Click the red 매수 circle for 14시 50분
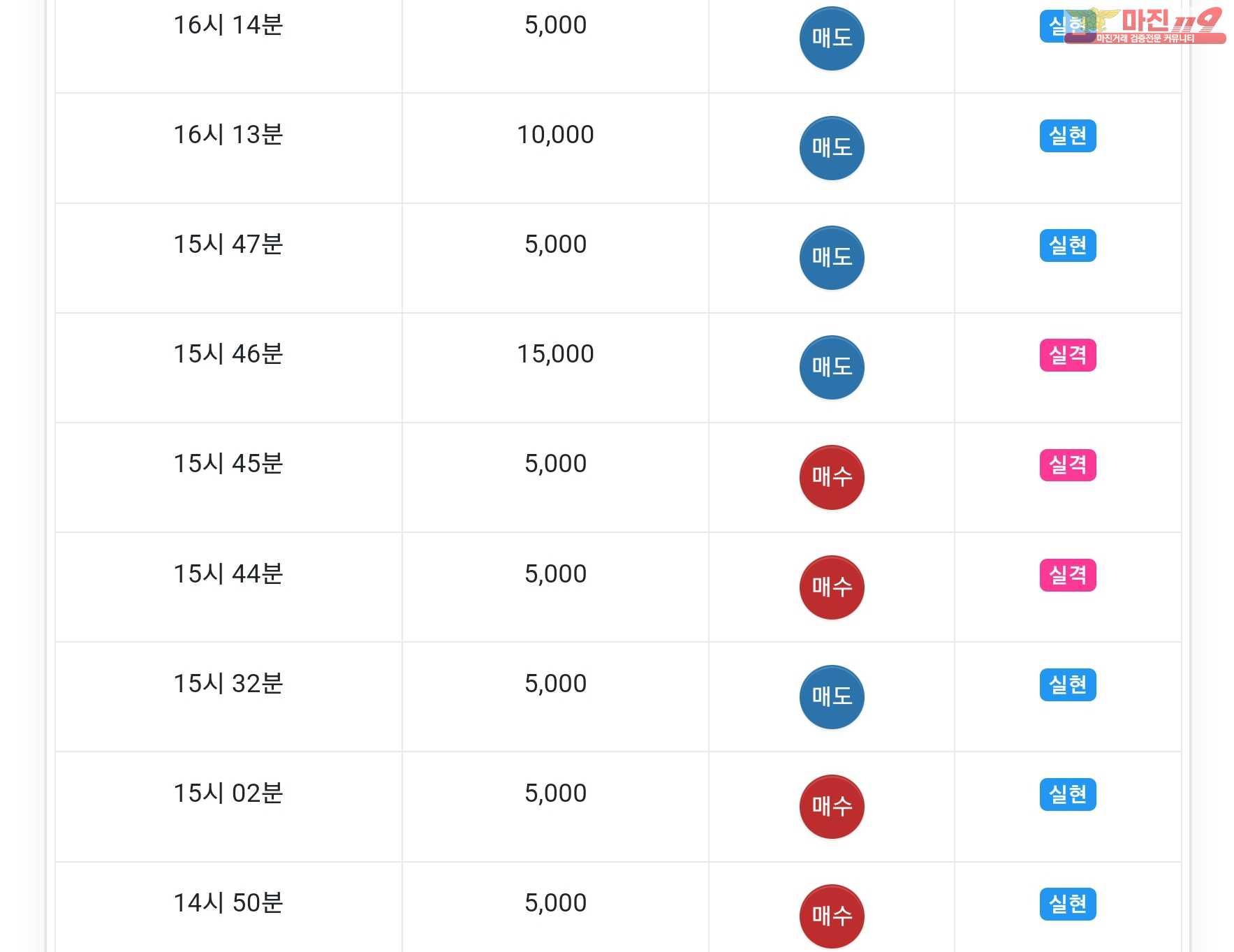This screenshot has width=1234, height=952. pos(831,916)
